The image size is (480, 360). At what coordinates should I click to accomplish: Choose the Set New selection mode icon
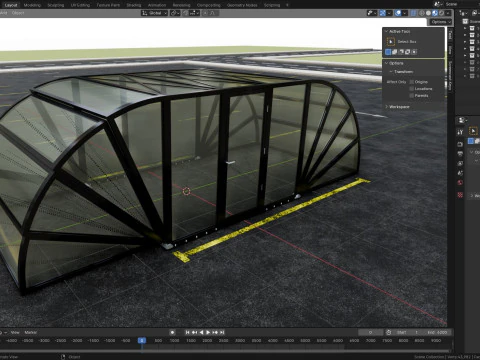pos(388,52)
